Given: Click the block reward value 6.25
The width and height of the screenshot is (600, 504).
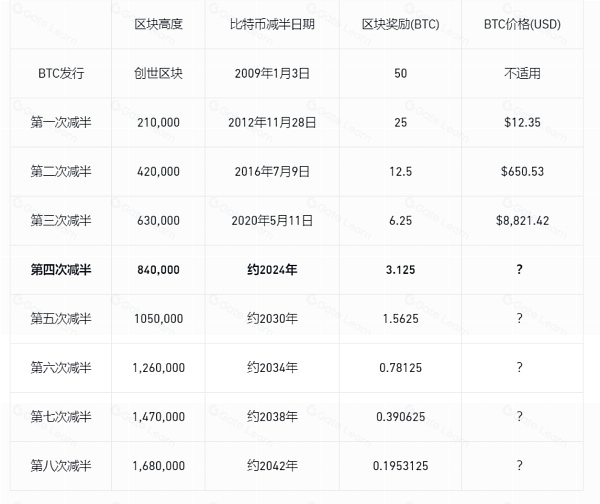Looking at the screenshot, I should (400, 220).
